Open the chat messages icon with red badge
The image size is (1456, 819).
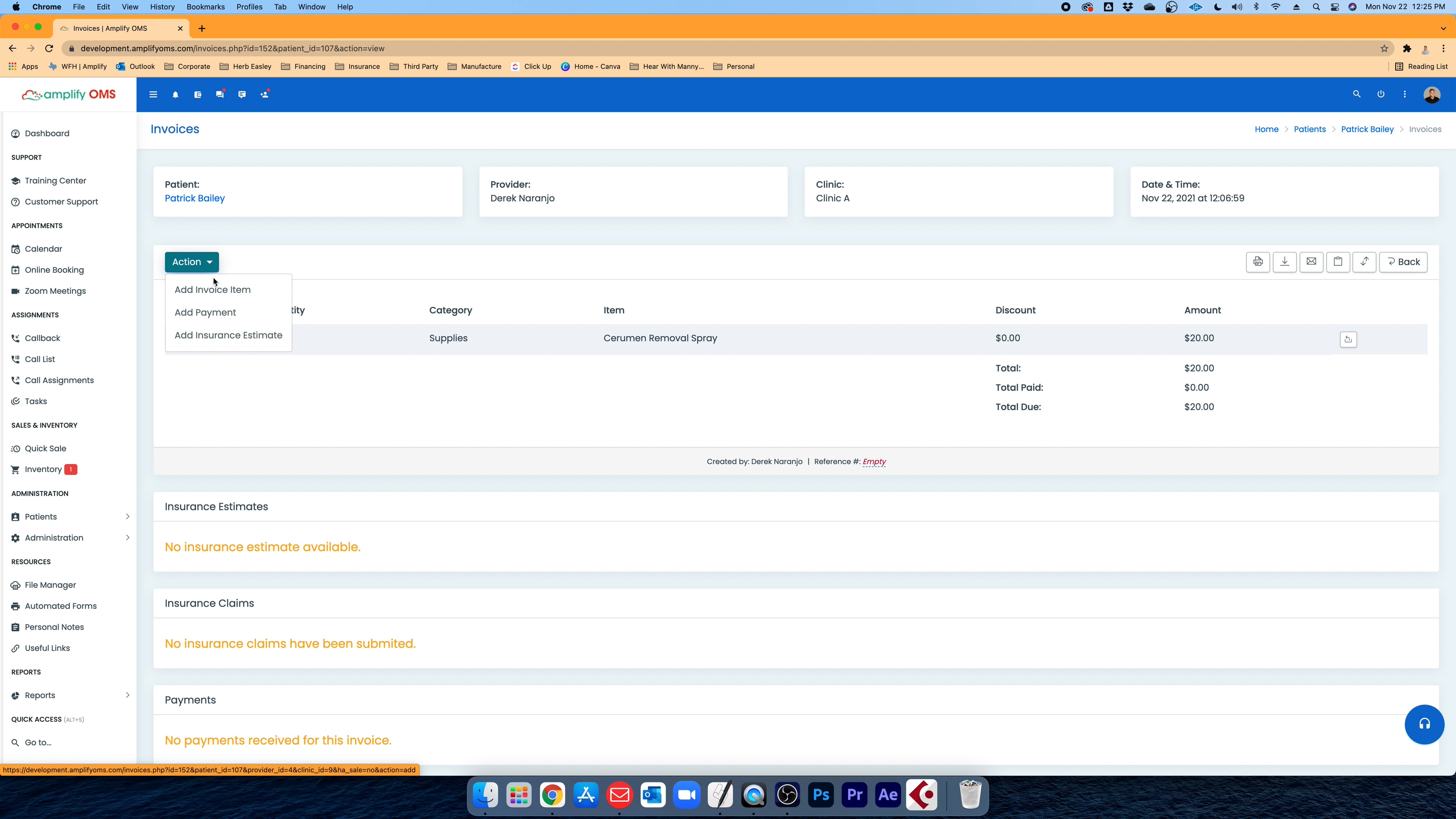(x=220, y=95)
